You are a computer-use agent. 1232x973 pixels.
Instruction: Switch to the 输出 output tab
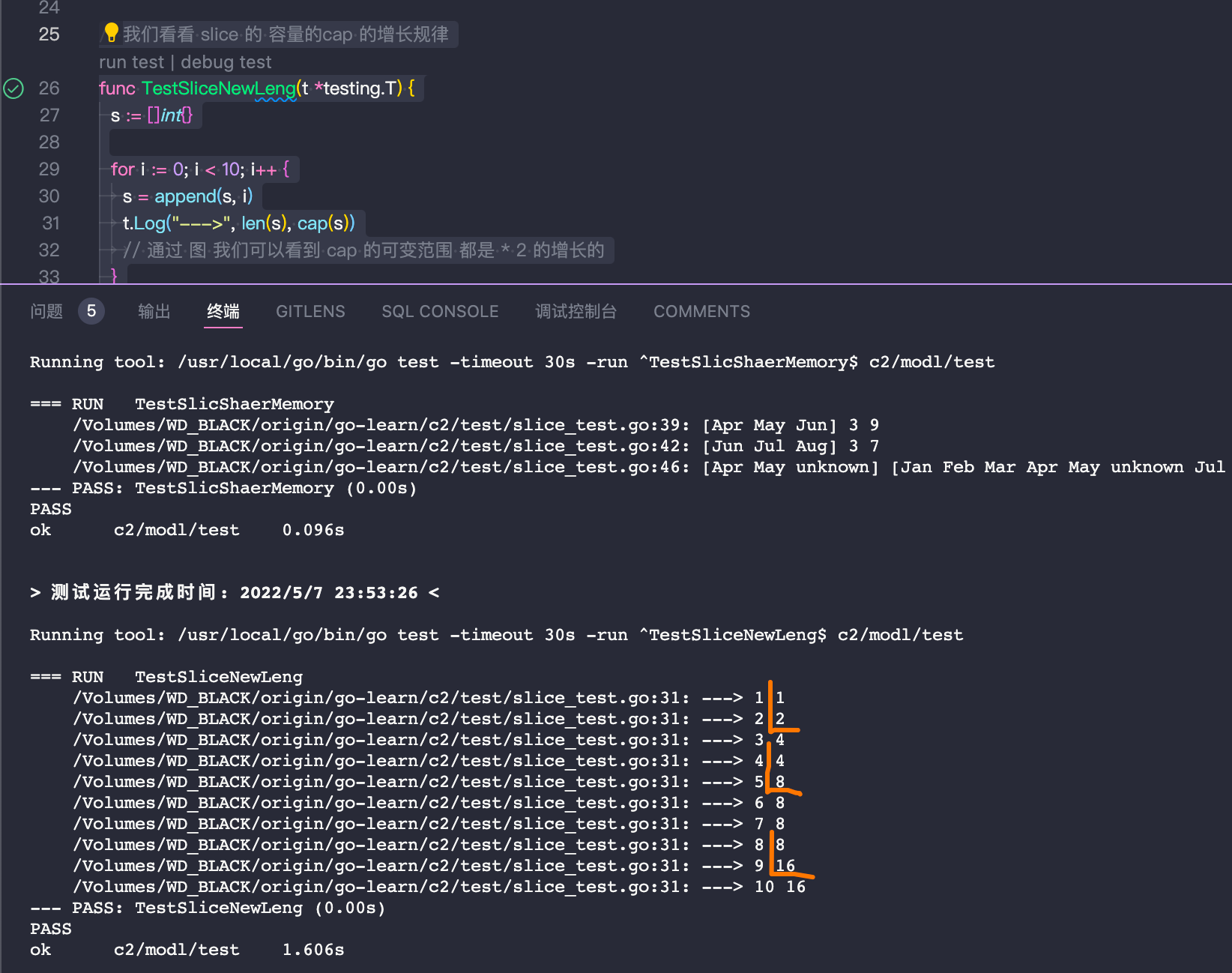coord(154,311)
